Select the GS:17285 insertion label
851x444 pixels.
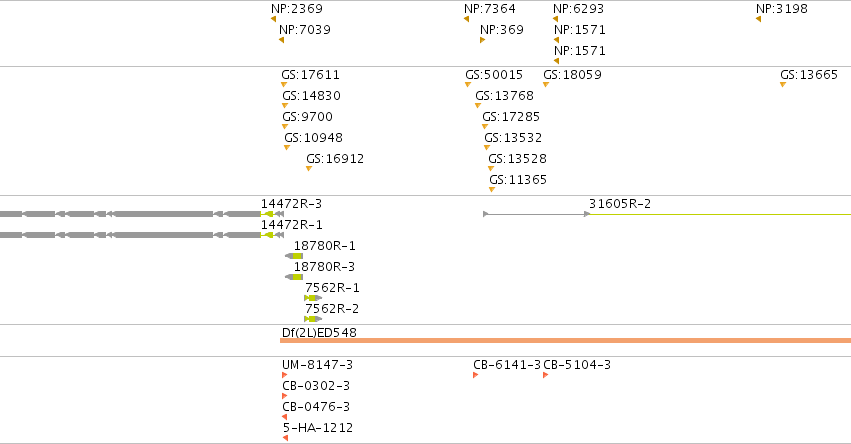(x=511, y=117)
